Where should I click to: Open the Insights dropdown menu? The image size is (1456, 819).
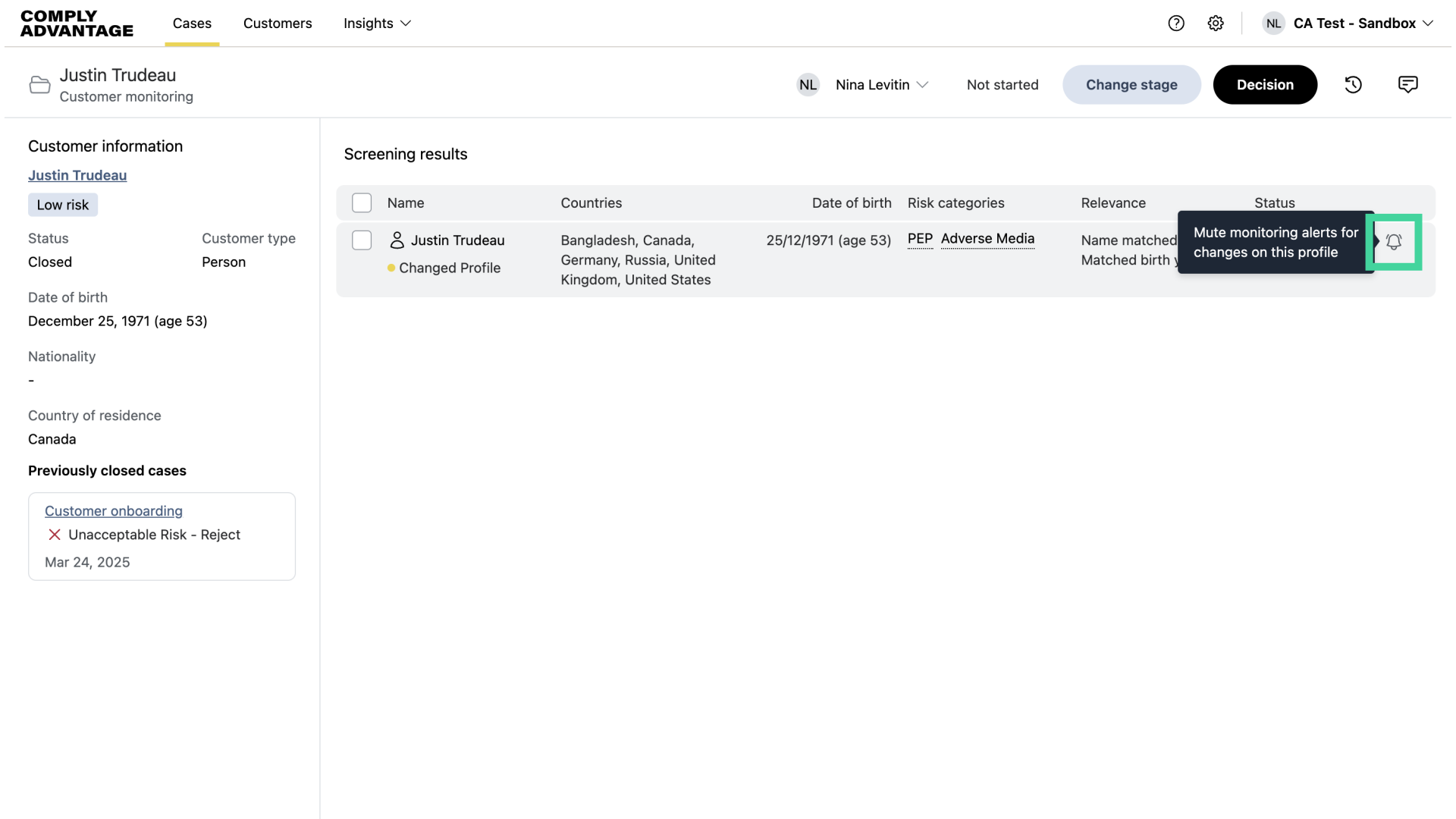coord(377,24)
